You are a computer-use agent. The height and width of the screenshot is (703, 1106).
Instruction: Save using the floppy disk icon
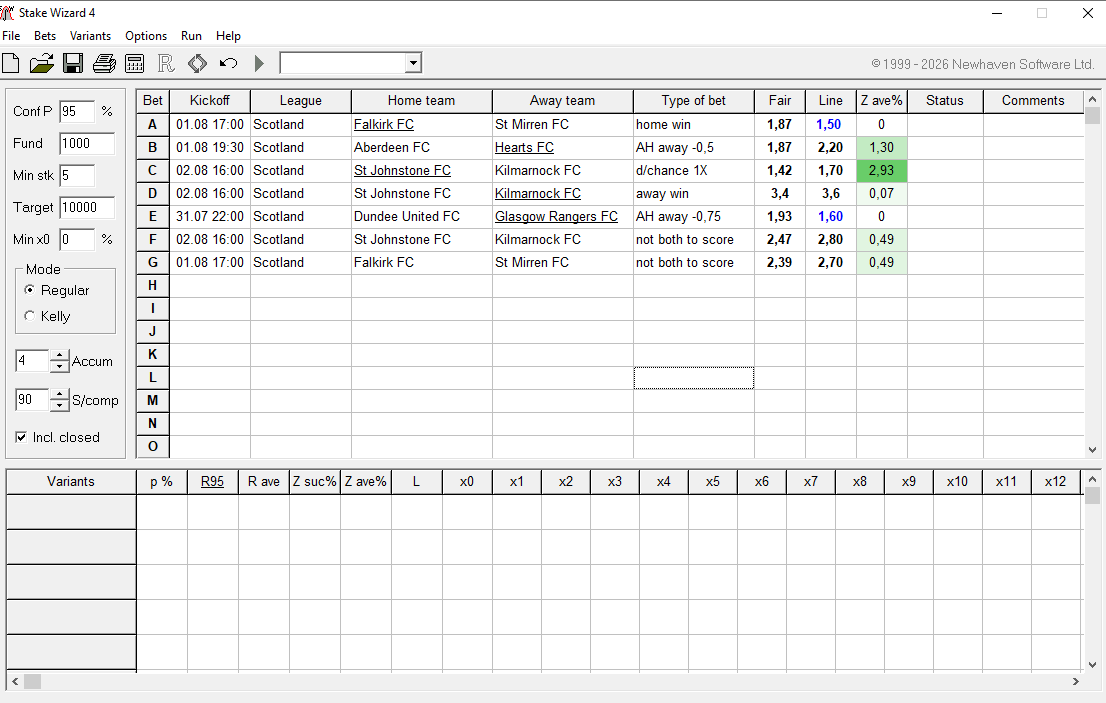(x=73, y=63)
